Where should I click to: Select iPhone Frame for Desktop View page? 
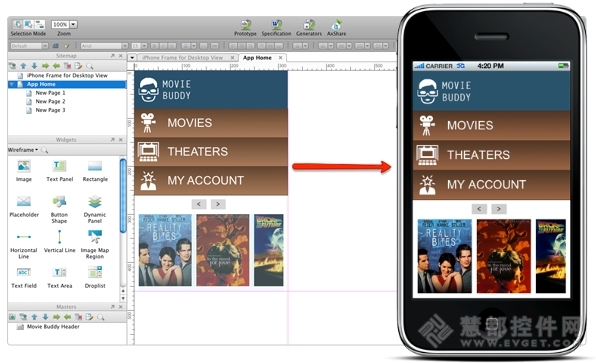tap(67, 75)
